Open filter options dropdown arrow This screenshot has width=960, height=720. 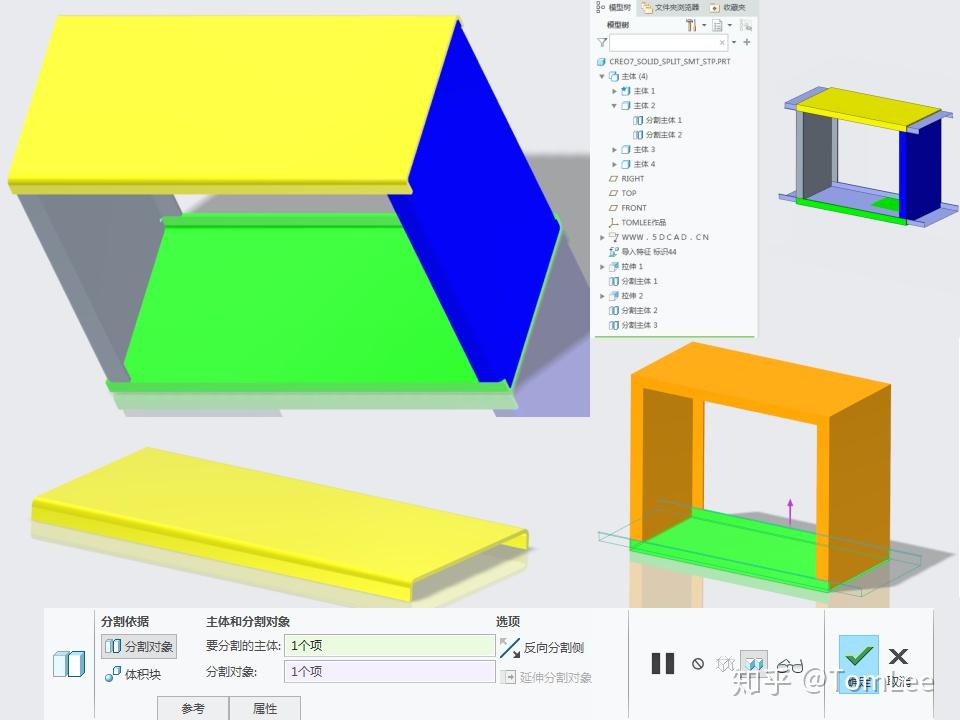click(x=734, y=42)
